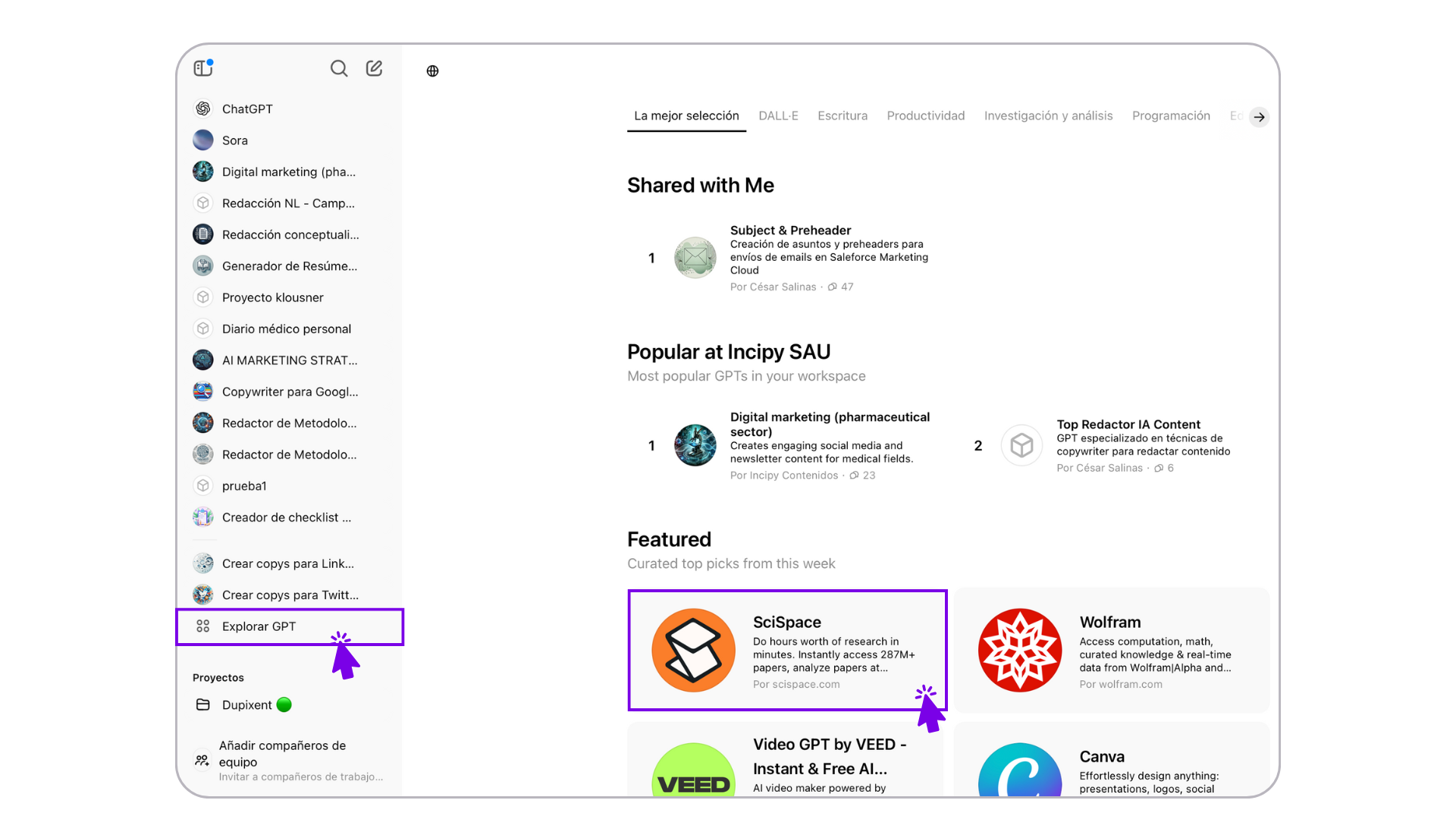The width and height of the screenshot is (1456, 819).
Task: Click the green VEED logo
Action: (x=693, y=770)
